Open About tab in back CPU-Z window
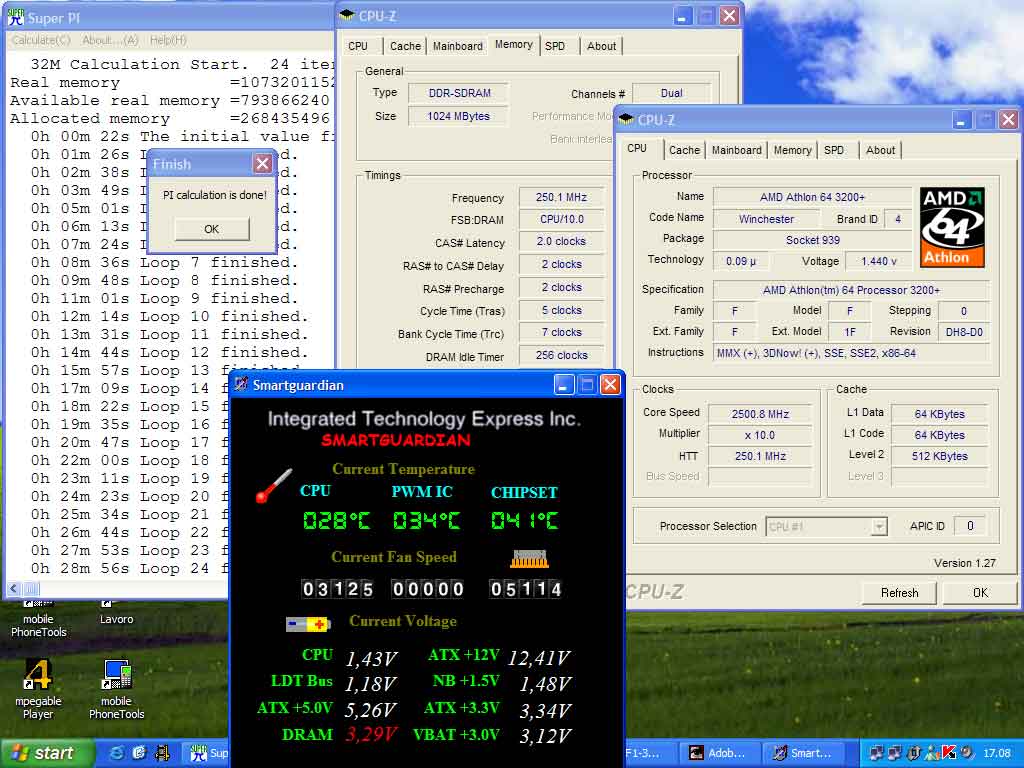1024x768 pixels. coord(601,46)
